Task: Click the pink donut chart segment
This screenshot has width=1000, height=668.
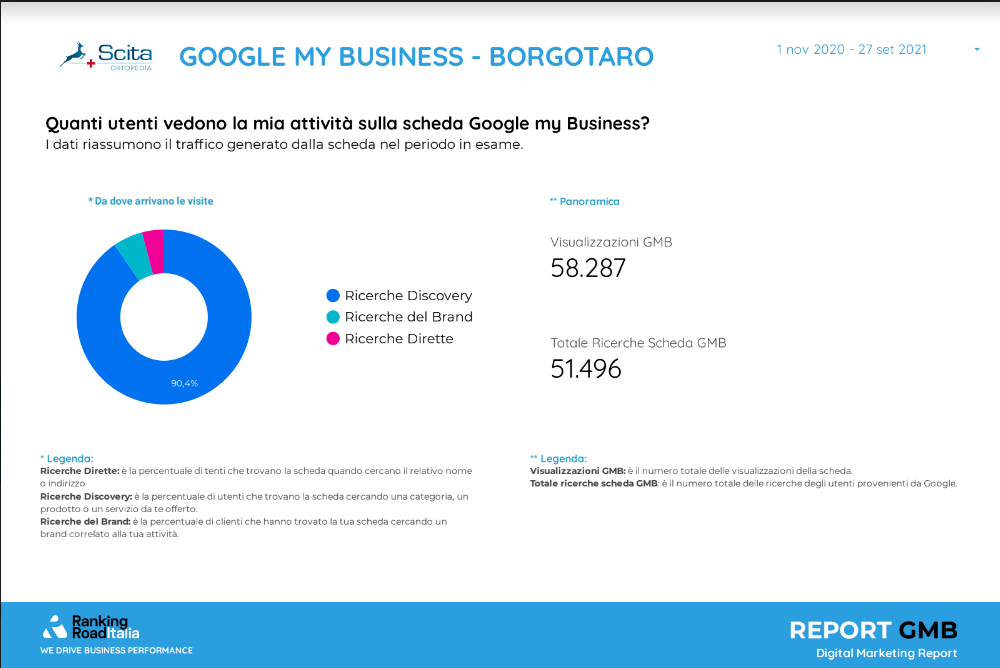Action: (155, 250)
